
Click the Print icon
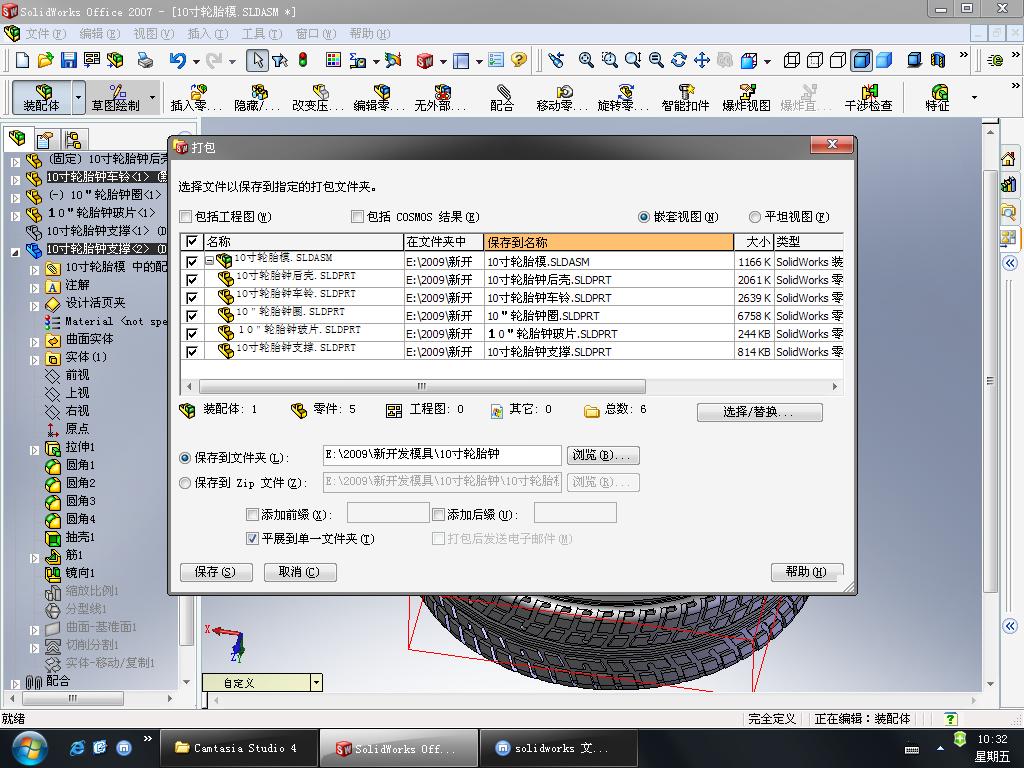(x=145, y=60)
